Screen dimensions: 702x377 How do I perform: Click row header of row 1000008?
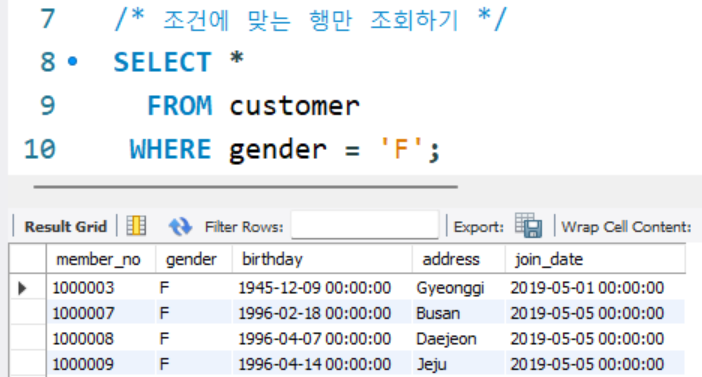(27, 338)
